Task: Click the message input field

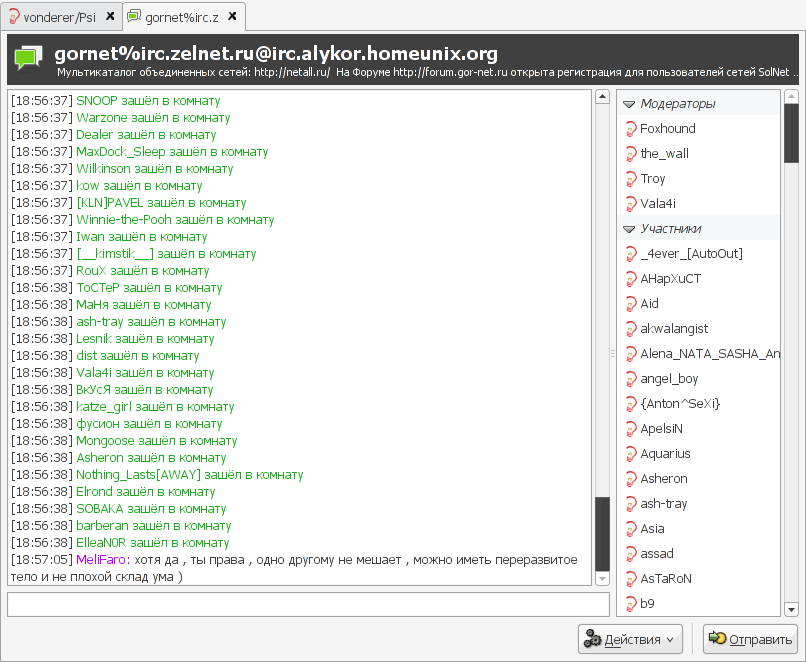Action: point(308,605)
